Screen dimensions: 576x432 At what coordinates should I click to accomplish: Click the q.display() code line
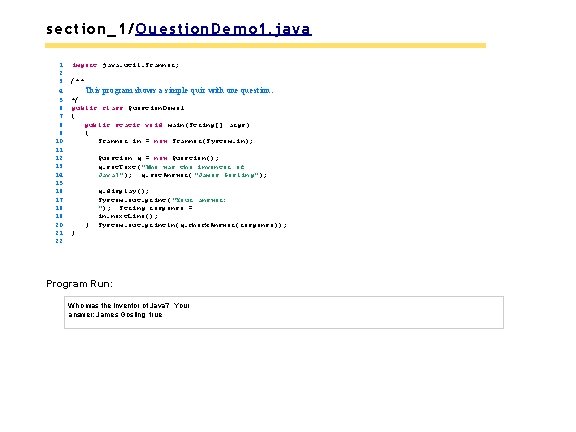click(x=123, y=191)
